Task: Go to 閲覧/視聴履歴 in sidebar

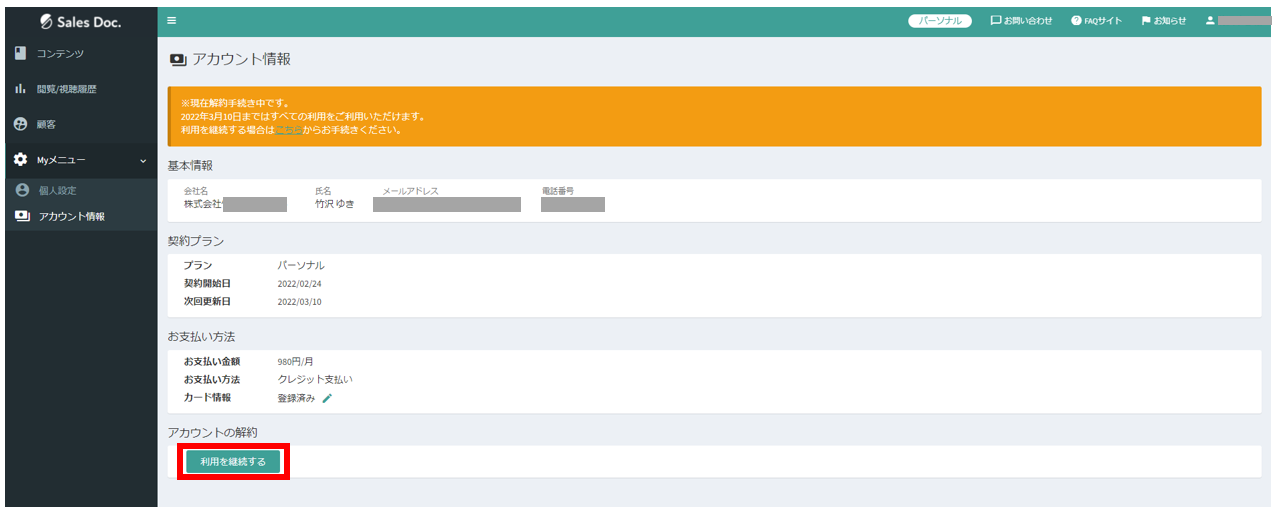Action: tap(66, 89)
